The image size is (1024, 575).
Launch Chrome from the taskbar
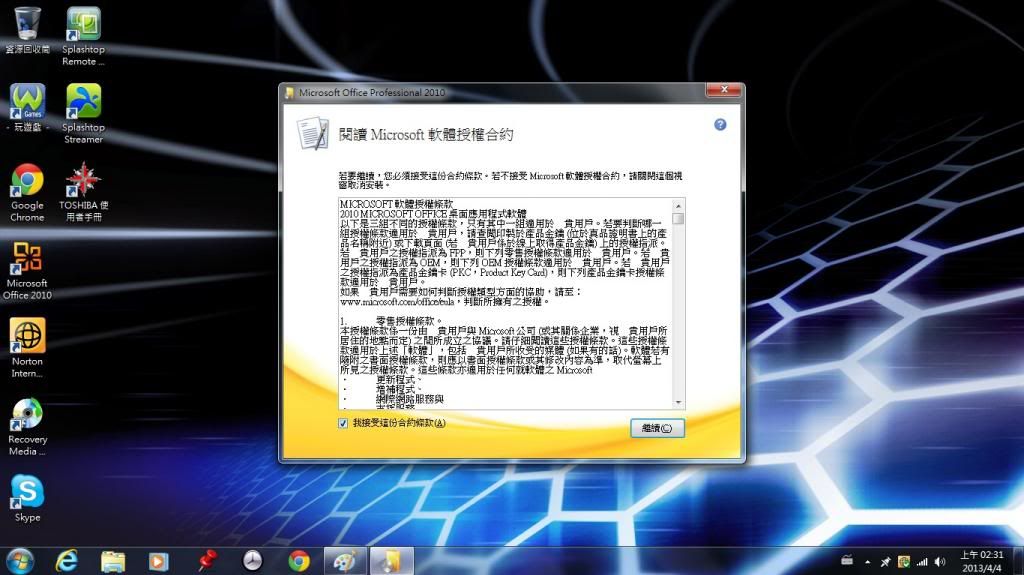(299, 561)
